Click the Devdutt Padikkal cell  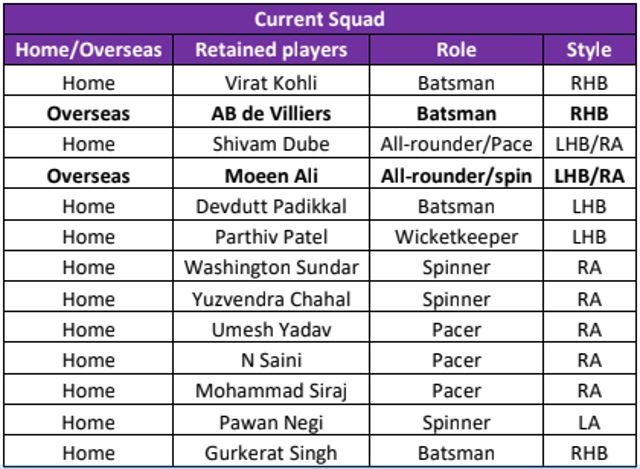[x=271, y=205]
